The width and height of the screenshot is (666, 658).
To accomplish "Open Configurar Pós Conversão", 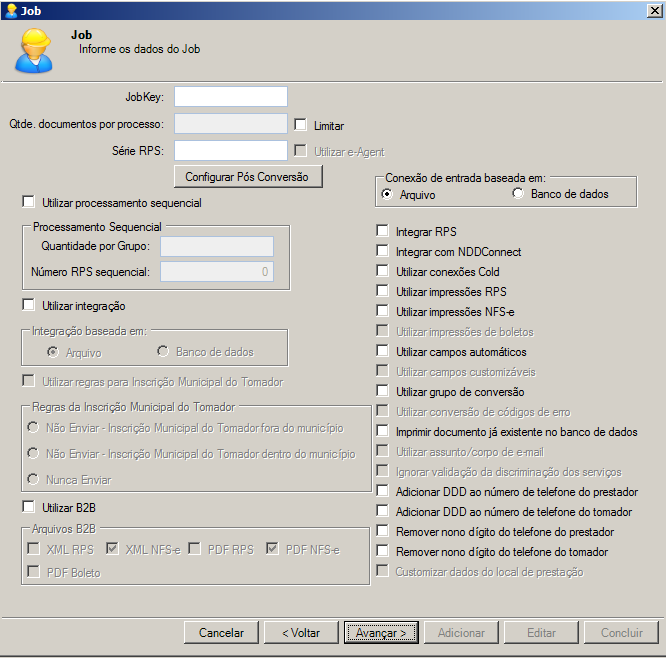I will pos(248,177).
